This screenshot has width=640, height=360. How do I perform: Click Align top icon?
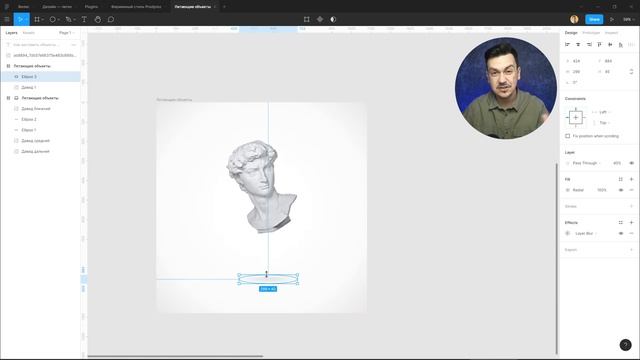599,44
